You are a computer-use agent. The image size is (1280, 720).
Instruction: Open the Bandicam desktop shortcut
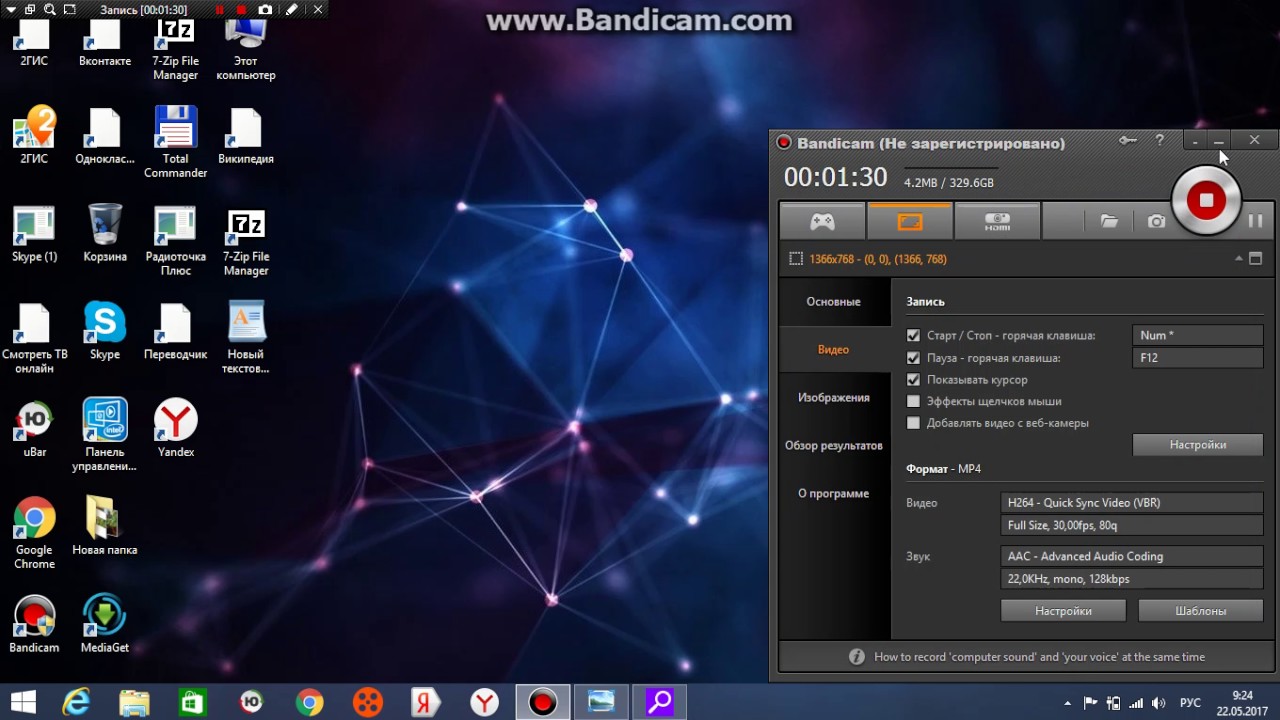tap(34, 624)
